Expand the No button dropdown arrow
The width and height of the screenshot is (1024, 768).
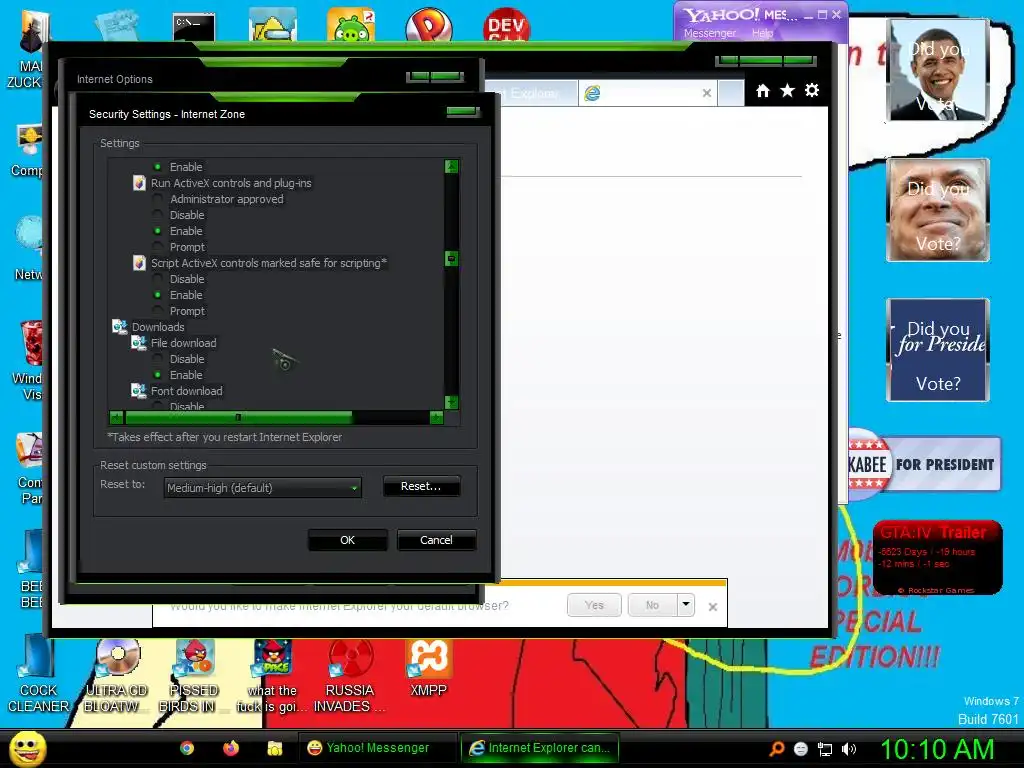(x=686, y=605)
